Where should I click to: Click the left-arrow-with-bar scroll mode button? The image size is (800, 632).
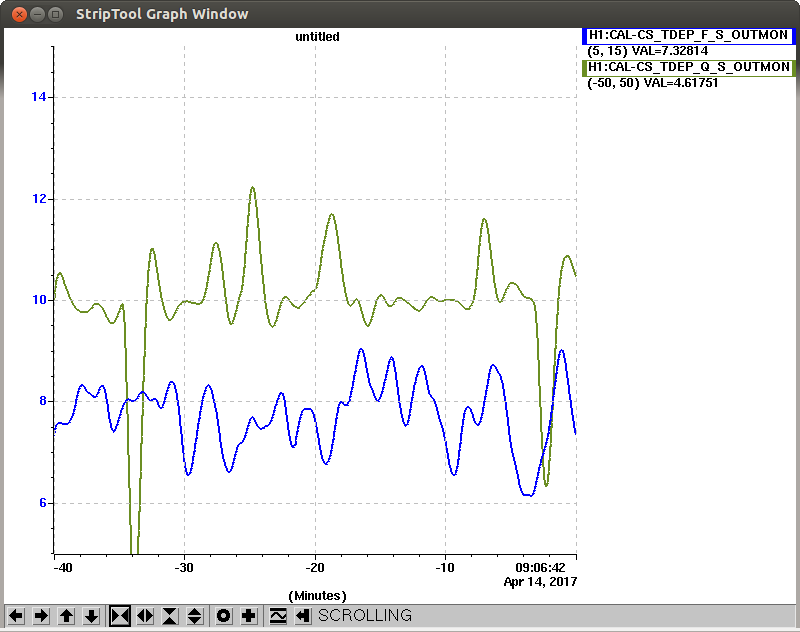(303, 616)
